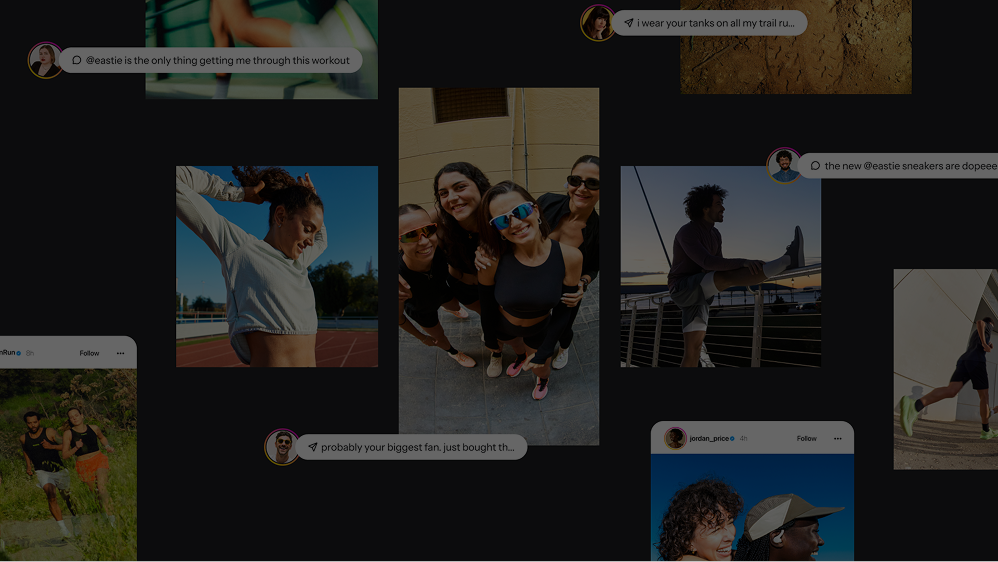Click the jordan_price profile avatar

pos(675,439)
